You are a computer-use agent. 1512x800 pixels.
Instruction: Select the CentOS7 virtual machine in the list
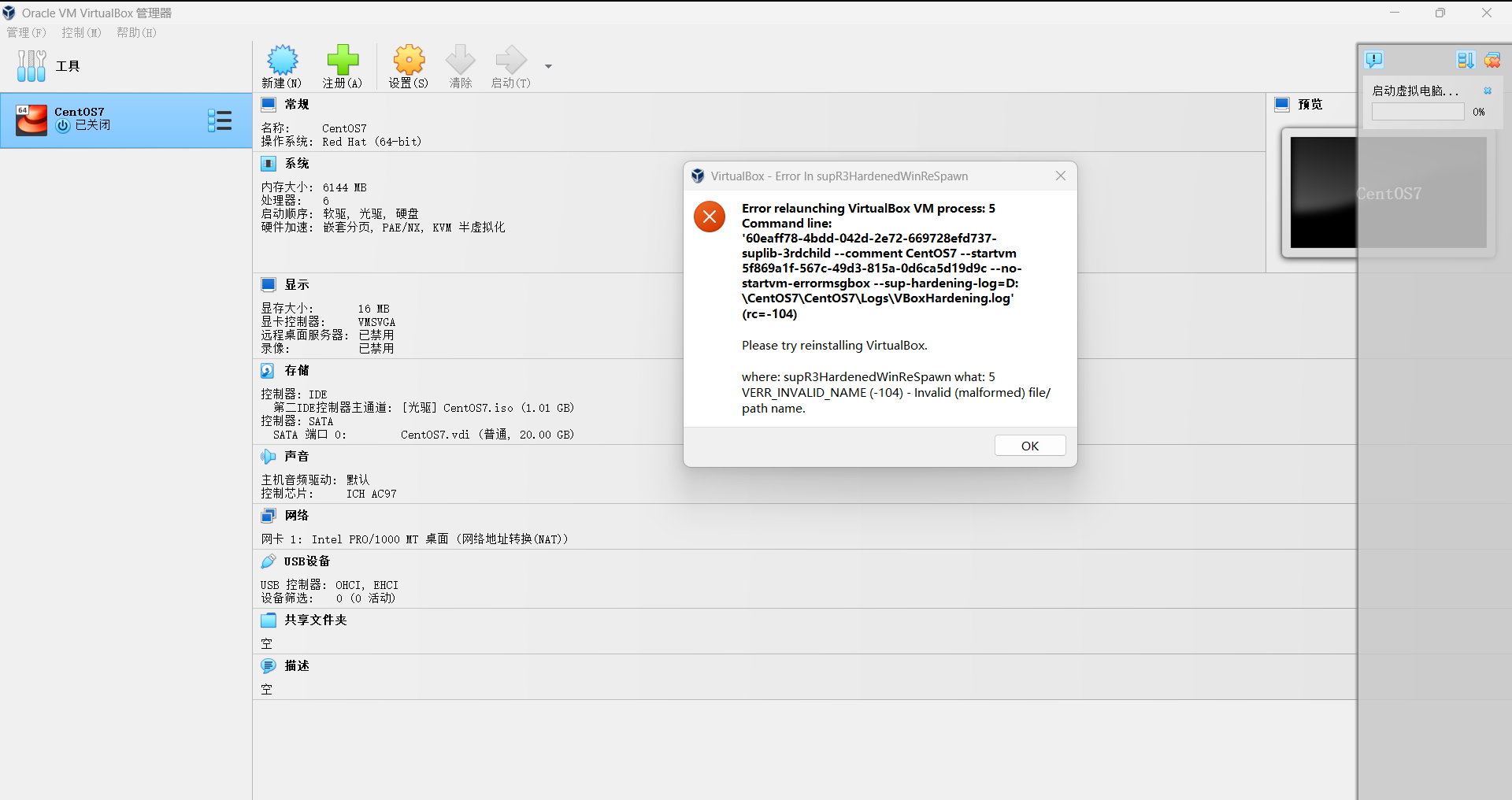[x=126, y=120]
